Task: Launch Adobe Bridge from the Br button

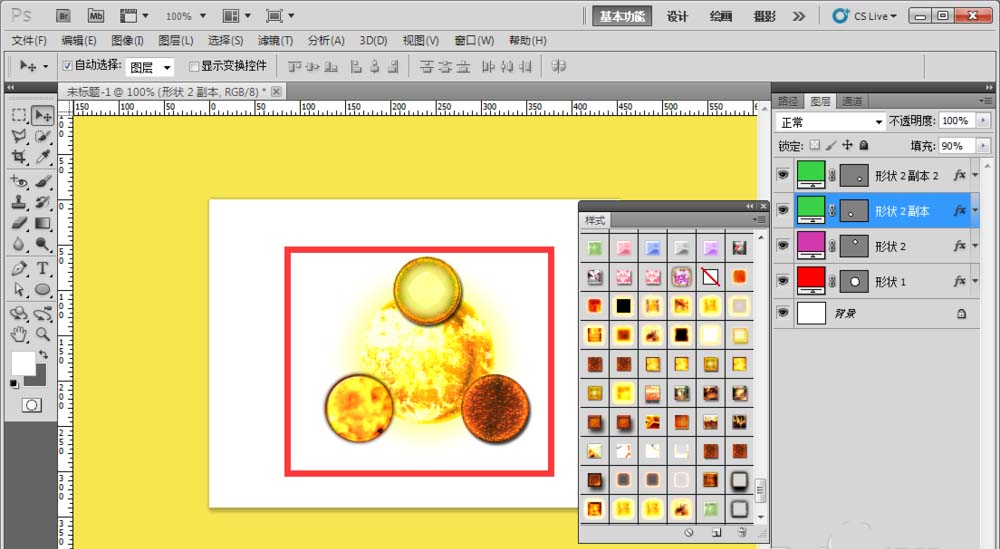Action: click(63, 16)
